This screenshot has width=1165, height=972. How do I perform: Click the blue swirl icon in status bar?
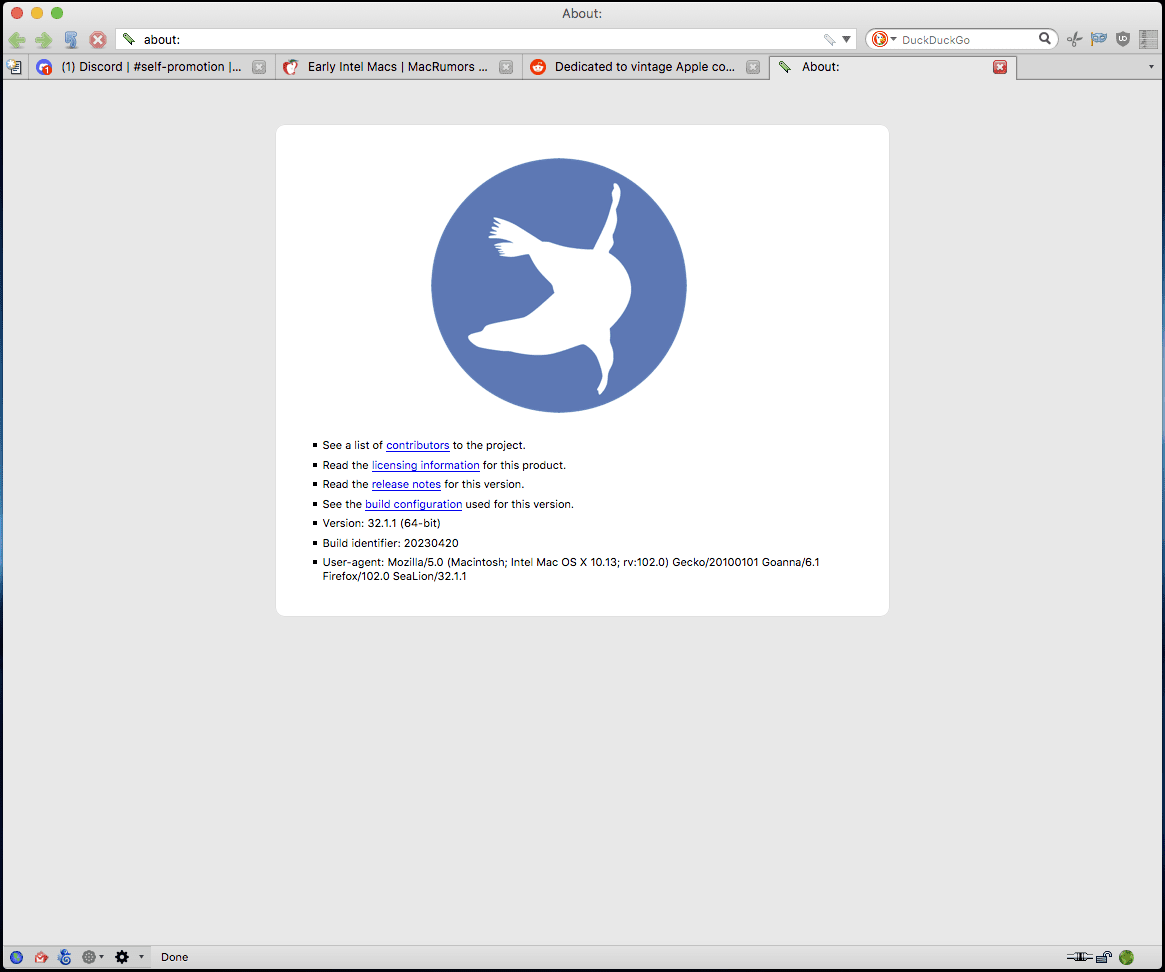(65, 957)
